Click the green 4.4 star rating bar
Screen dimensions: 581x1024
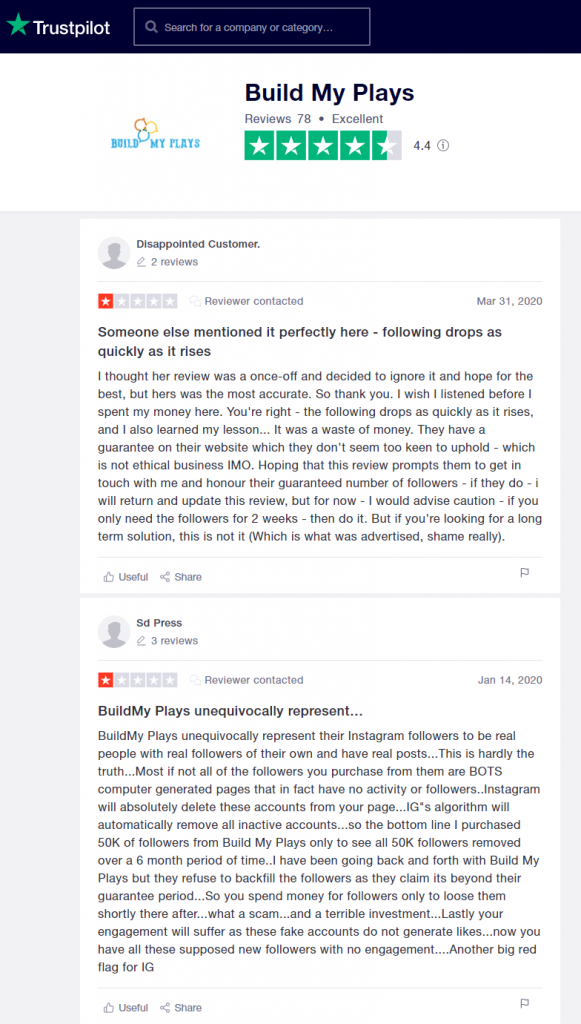click(323, 146)
